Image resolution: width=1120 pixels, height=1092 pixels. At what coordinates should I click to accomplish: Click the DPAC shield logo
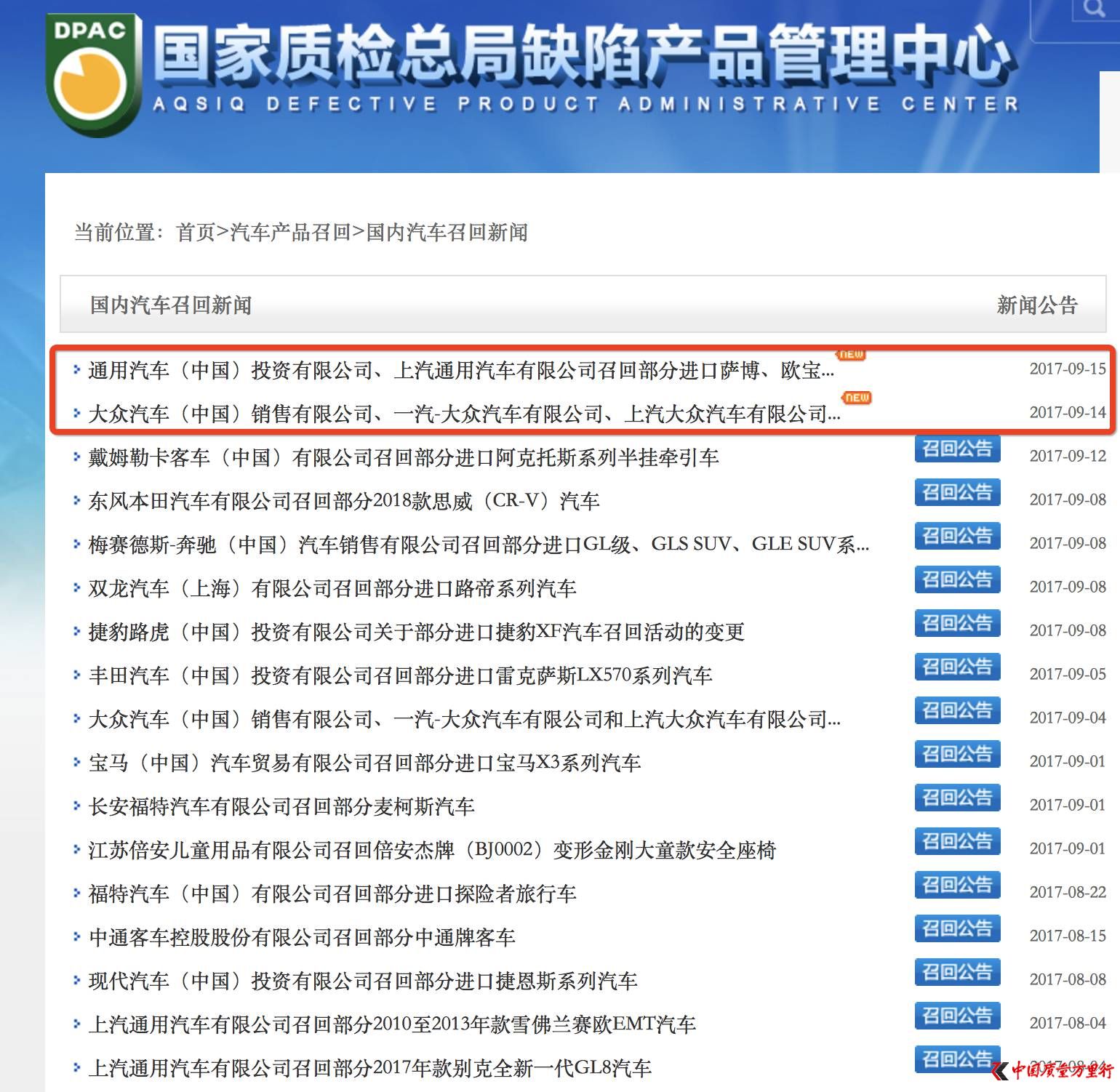point(92,75)
